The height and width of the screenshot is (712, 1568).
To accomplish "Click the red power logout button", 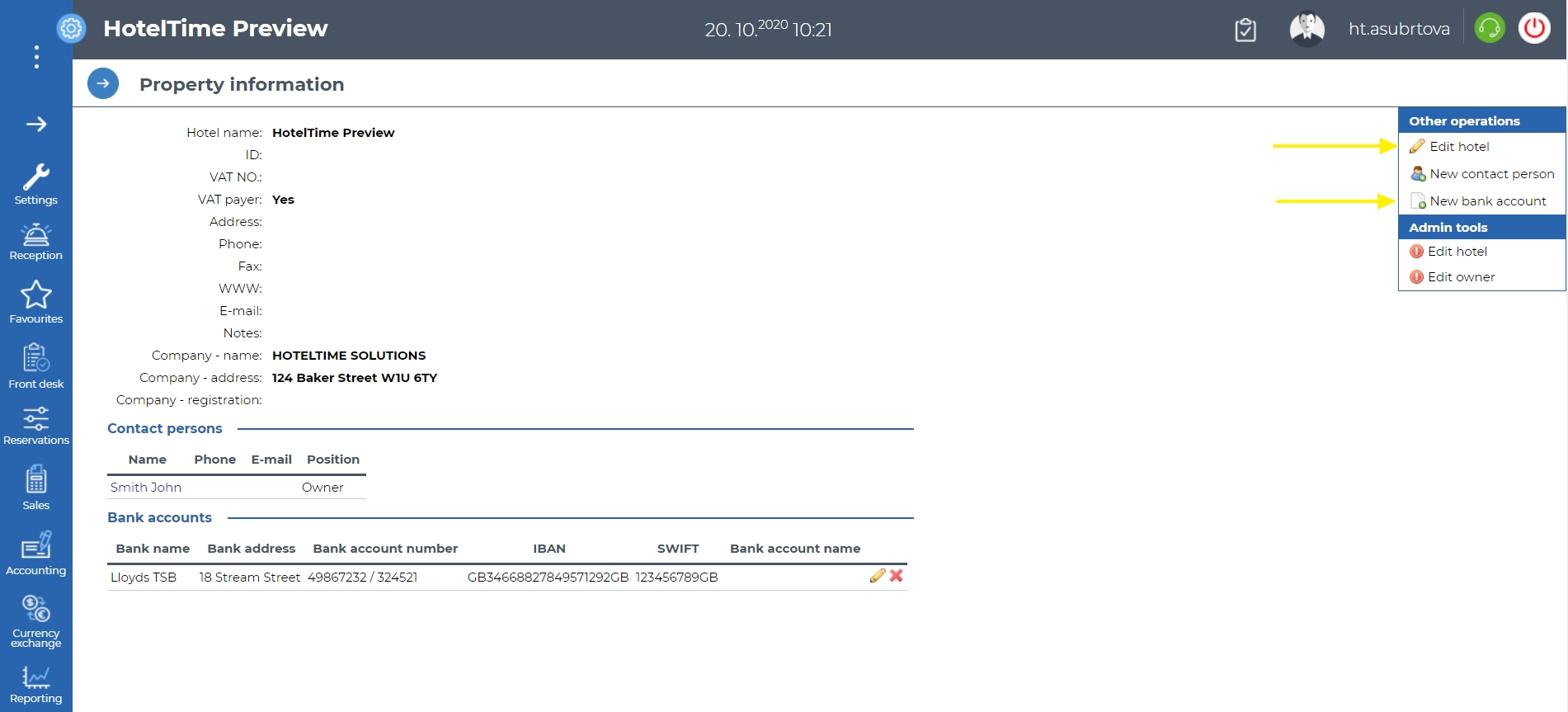I will point(1534,28).
